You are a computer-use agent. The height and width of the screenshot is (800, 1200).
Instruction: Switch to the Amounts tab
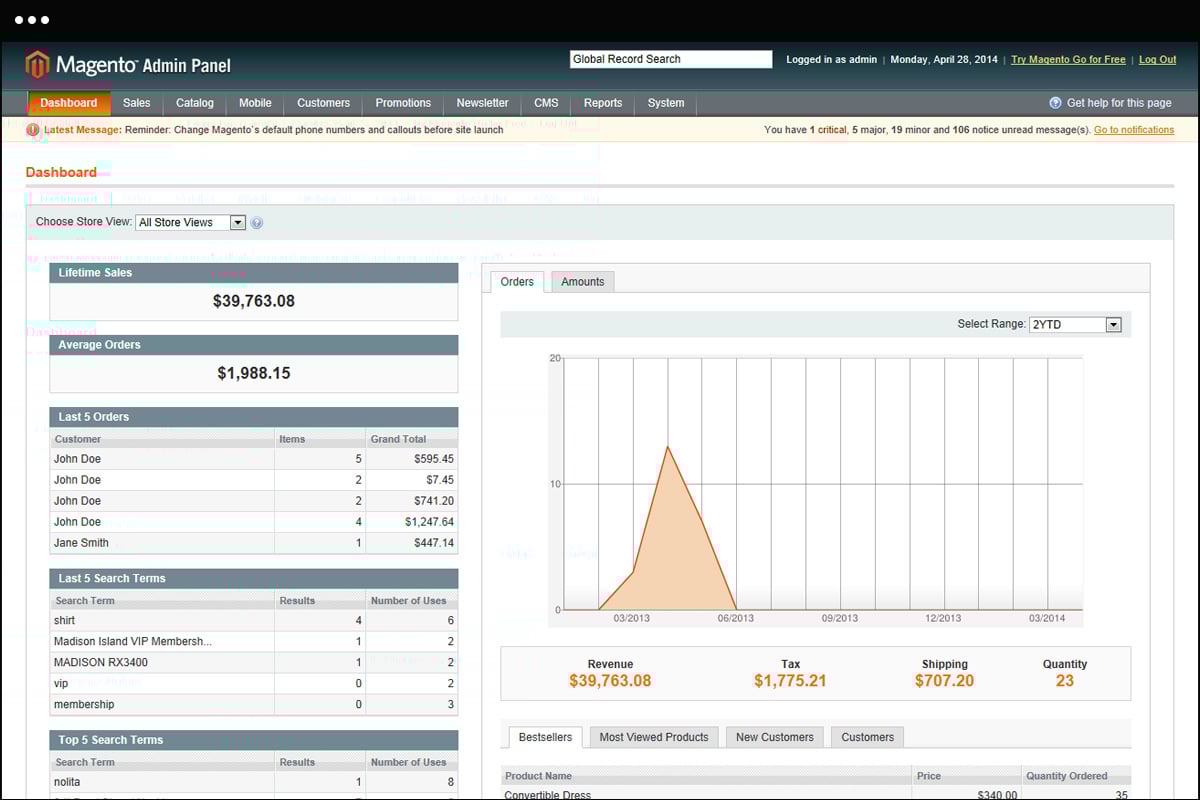tap(583, 282)
